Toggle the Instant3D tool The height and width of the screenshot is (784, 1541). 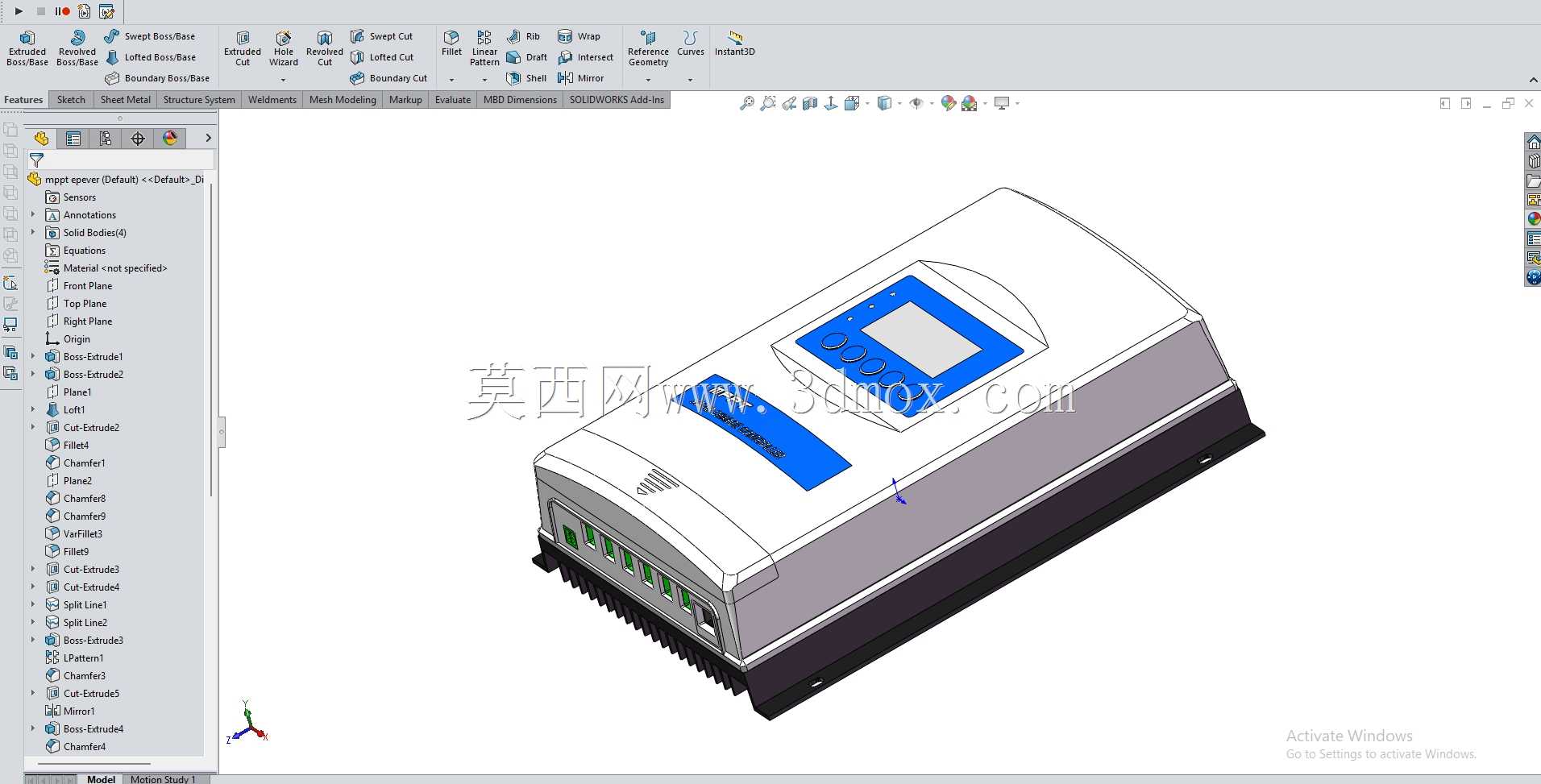(734, 44)
